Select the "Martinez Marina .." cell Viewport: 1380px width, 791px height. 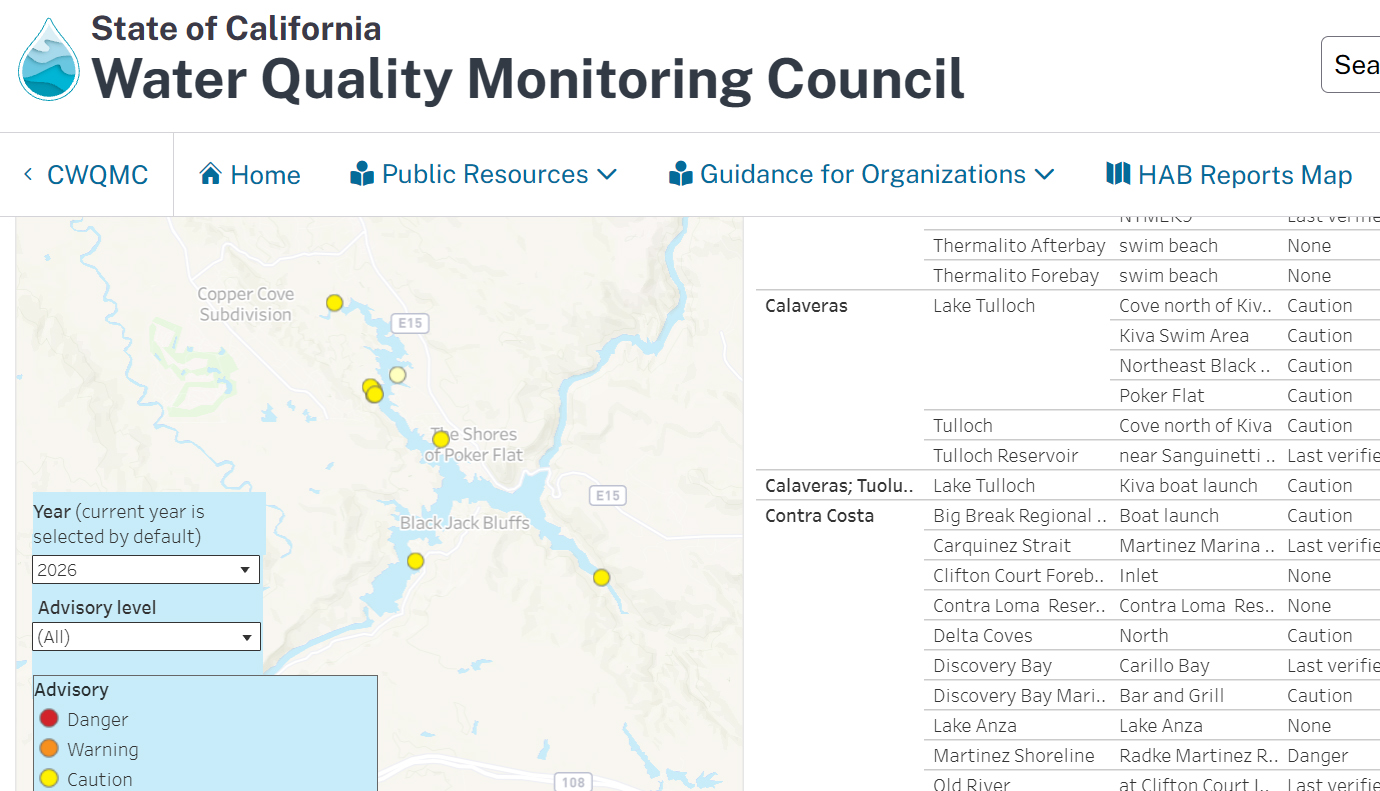1195,546
